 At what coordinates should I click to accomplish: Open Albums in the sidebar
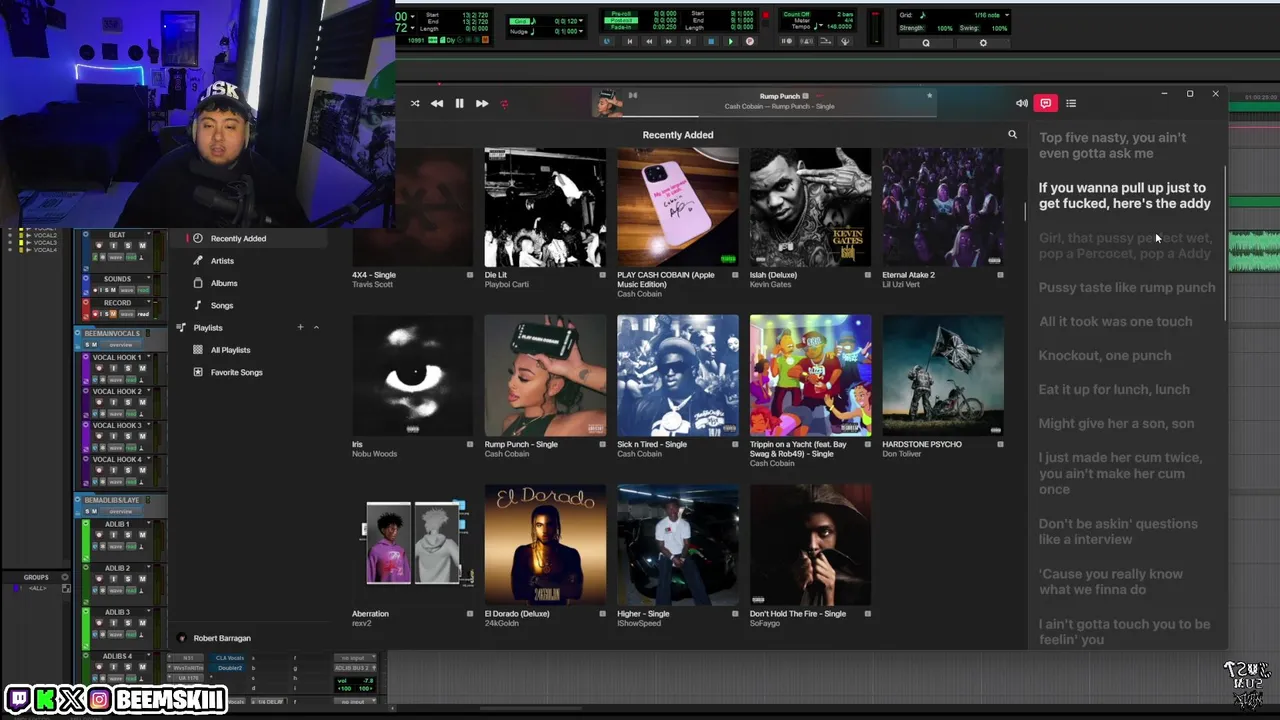[224, 283]
